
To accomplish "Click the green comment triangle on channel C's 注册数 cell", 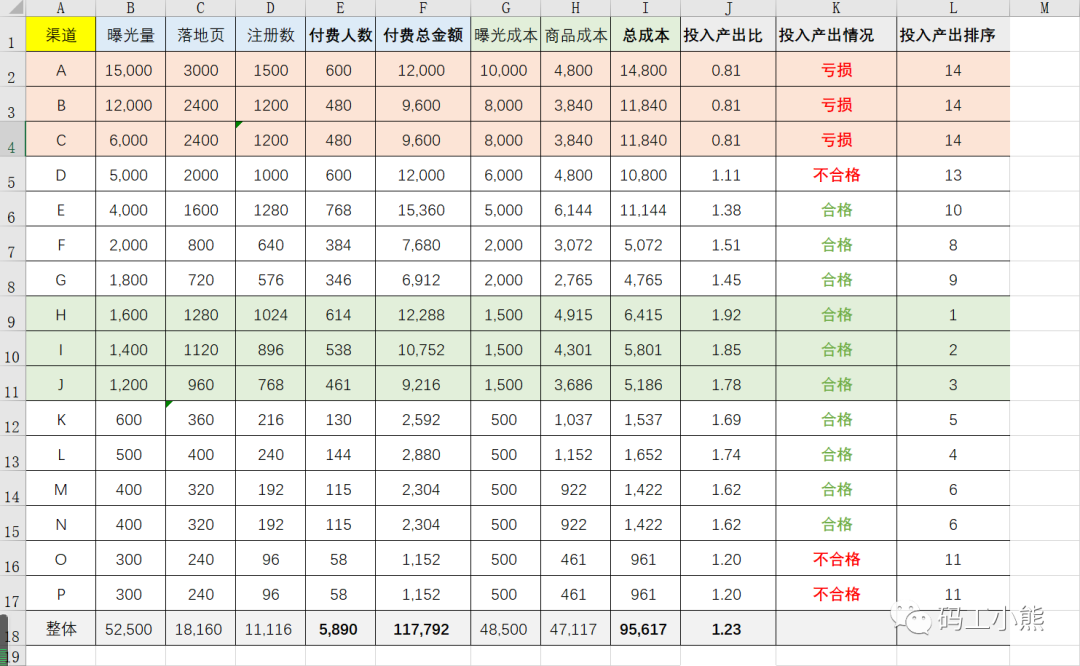I will point(240,124).
